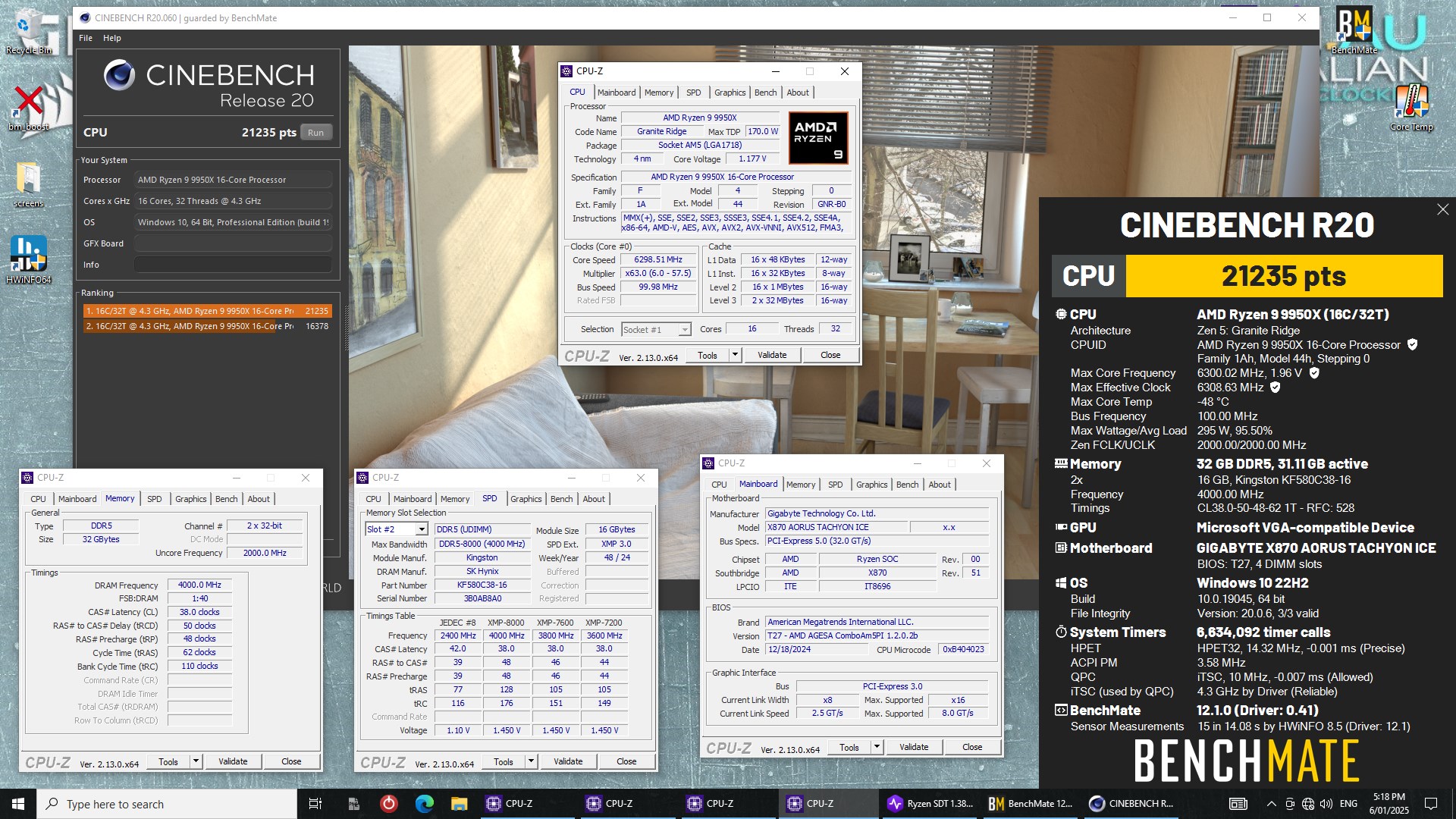The image size is (1456, 819).
Task: Click the DRAM Frequency 4000.0 MHz field
Action: [x=199, y=585]
